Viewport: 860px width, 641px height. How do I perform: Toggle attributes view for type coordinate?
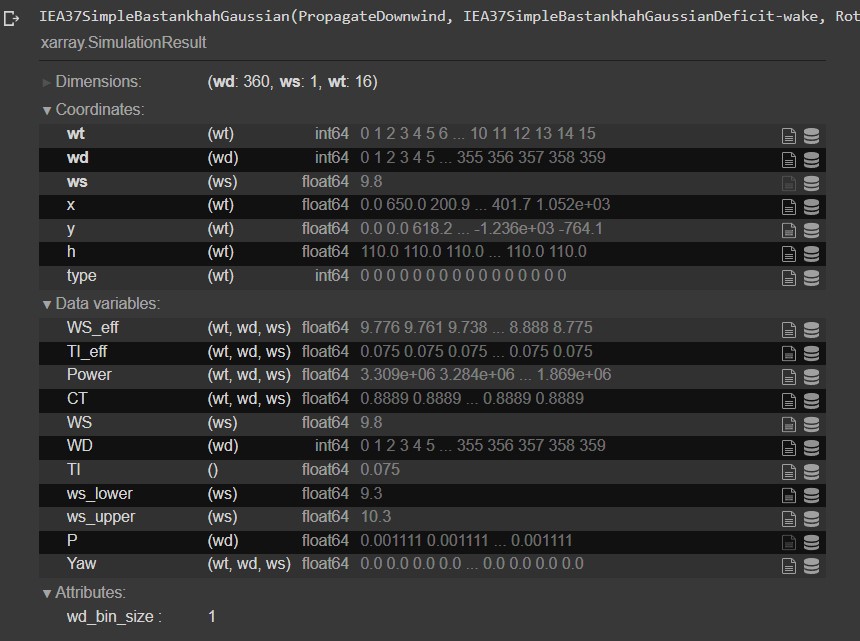coord(789,277)
